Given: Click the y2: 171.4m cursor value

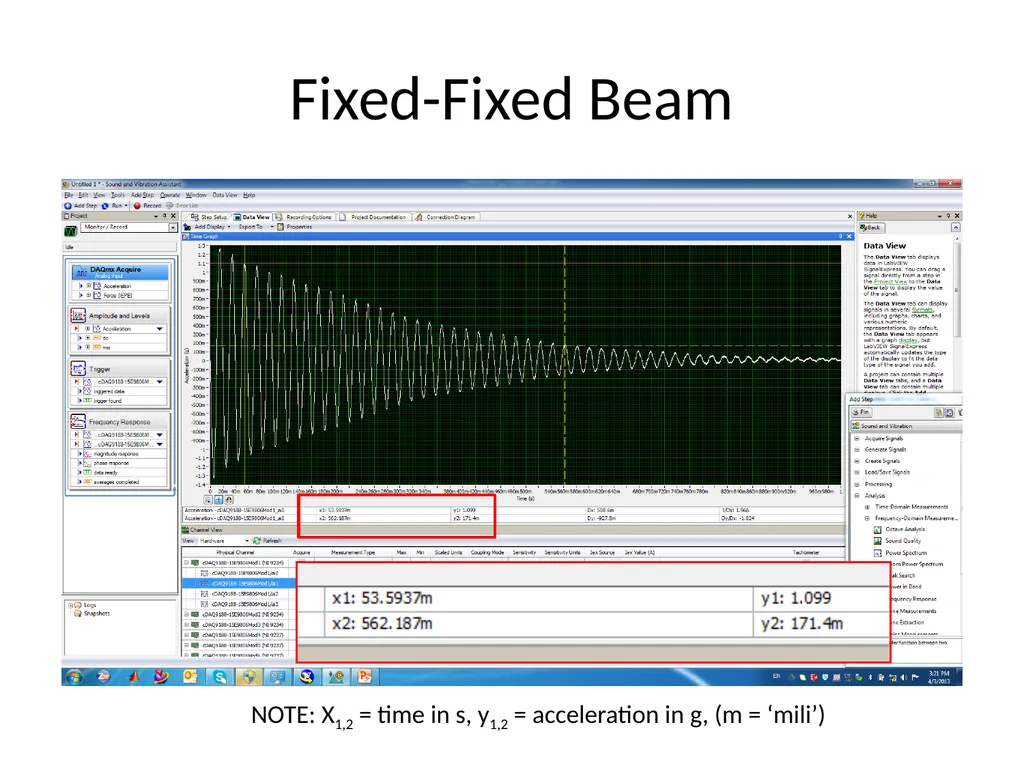Looking at the screenshot, I should coord(802,624).
